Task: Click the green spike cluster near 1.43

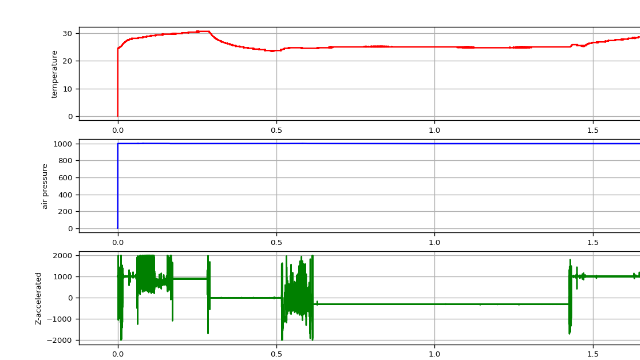Action: click(570, 297)
